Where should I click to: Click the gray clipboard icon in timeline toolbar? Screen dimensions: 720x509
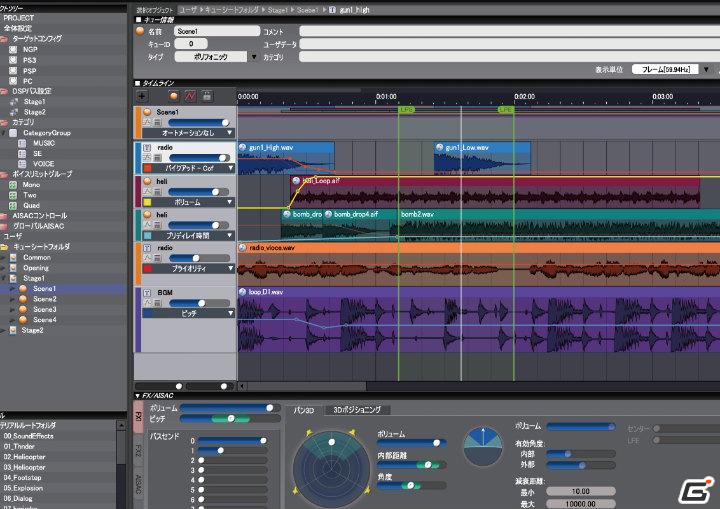coord(207,96)
